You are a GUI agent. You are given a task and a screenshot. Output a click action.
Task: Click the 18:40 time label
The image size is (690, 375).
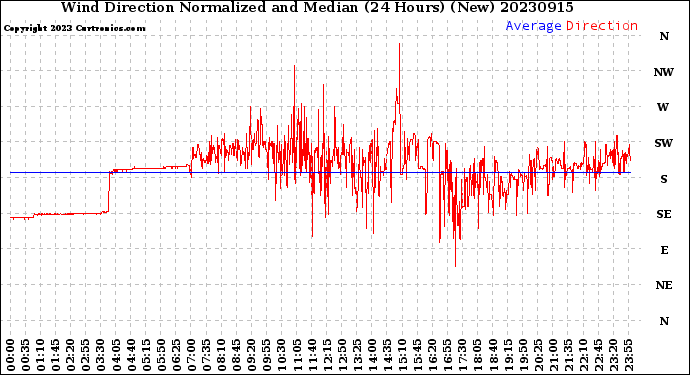[x=493, y=355]
